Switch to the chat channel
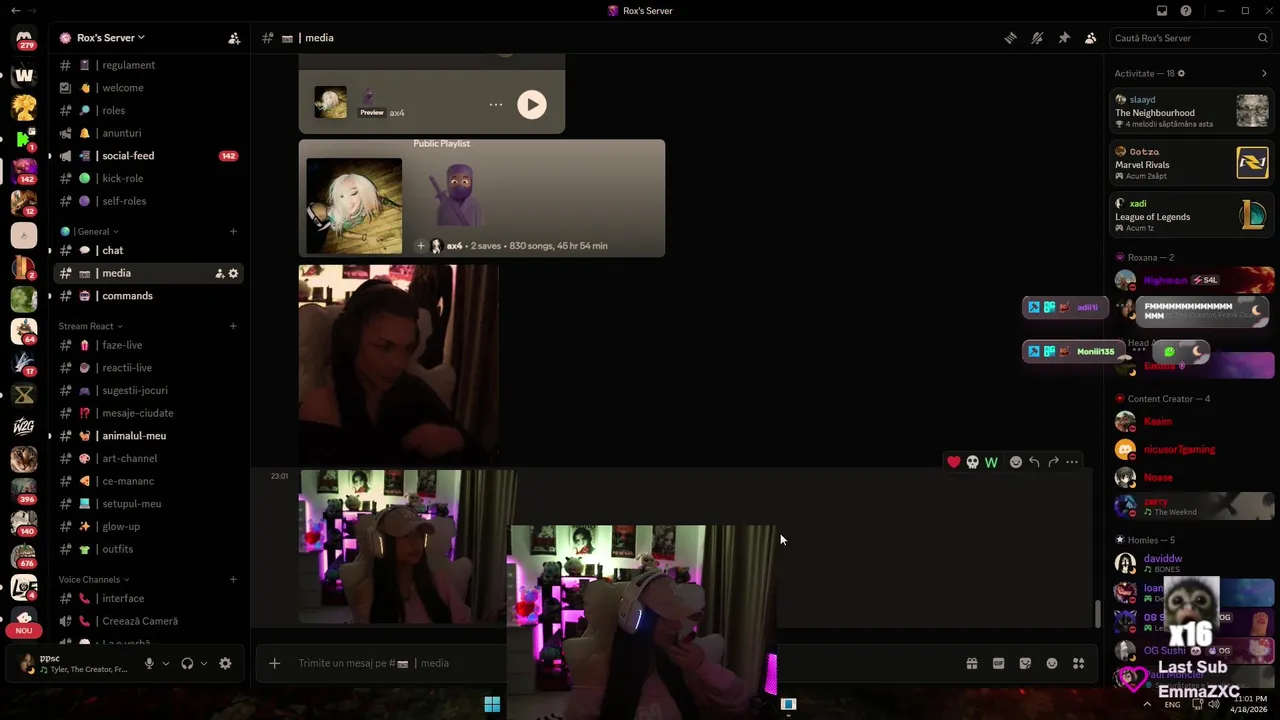 148,250
